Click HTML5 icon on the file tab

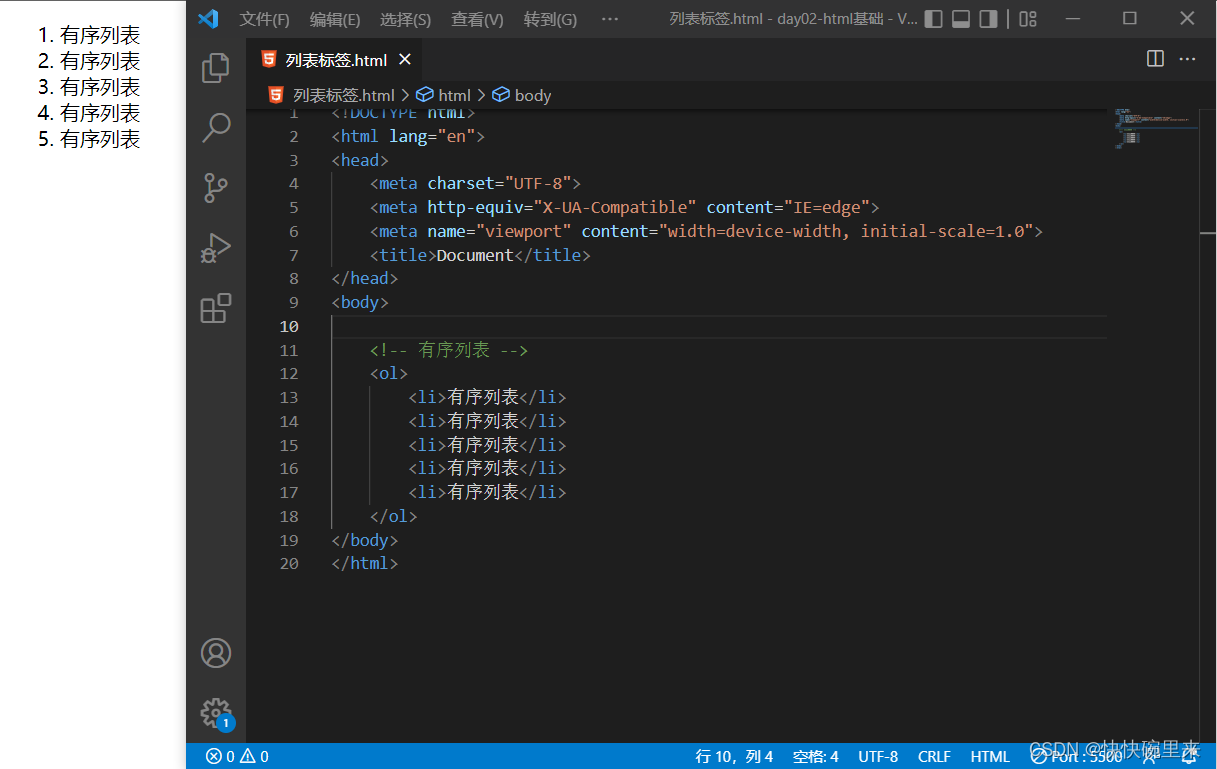click(269, 59)
